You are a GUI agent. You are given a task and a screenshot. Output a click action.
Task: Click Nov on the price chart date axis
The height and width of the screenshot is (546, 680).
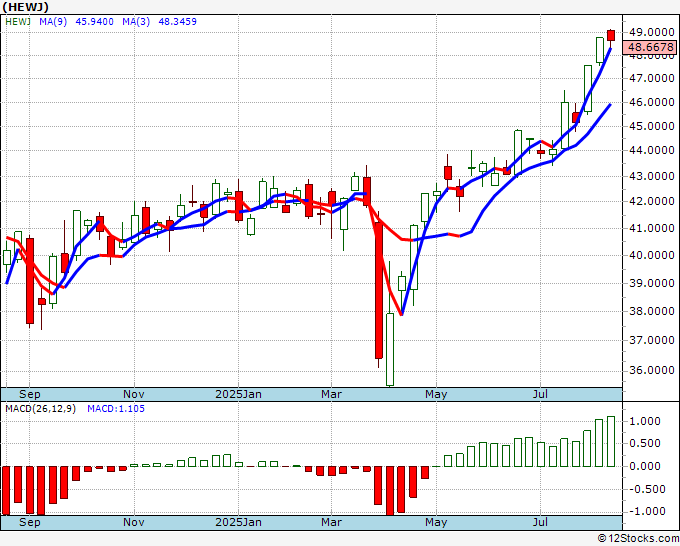[134, 394]
